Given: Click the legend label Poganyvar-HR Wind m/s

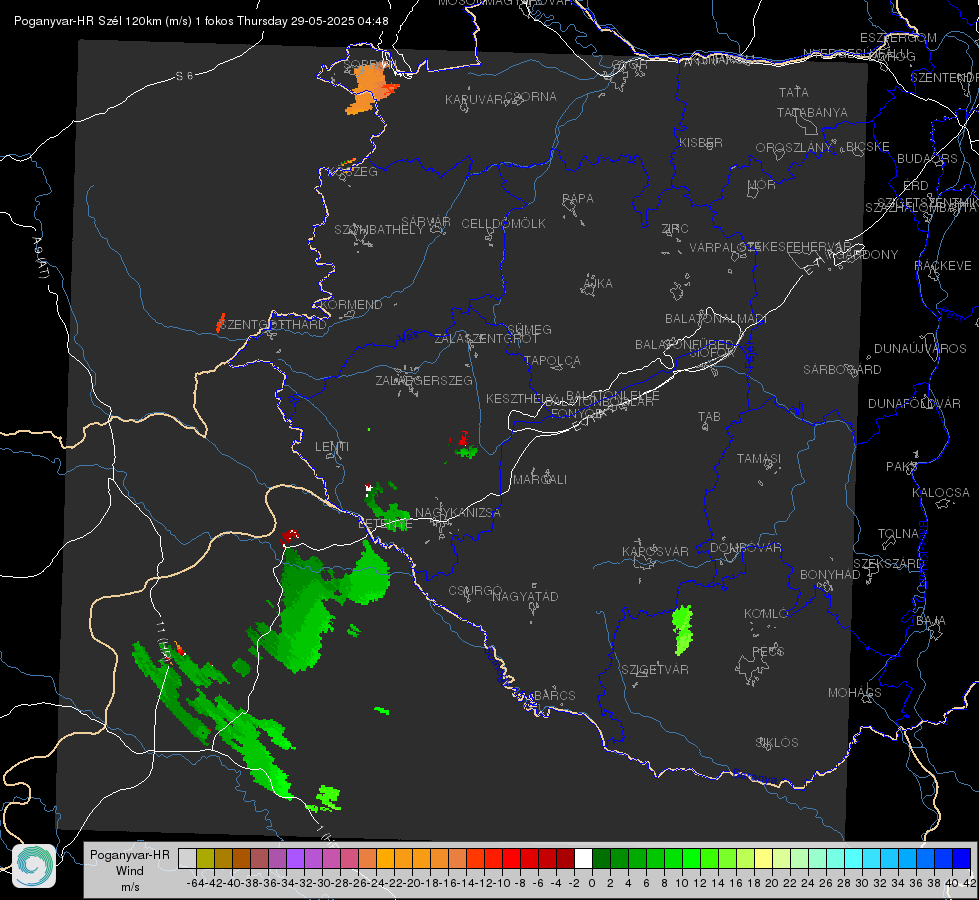Looking at the screenshot, I should point(130,871).
